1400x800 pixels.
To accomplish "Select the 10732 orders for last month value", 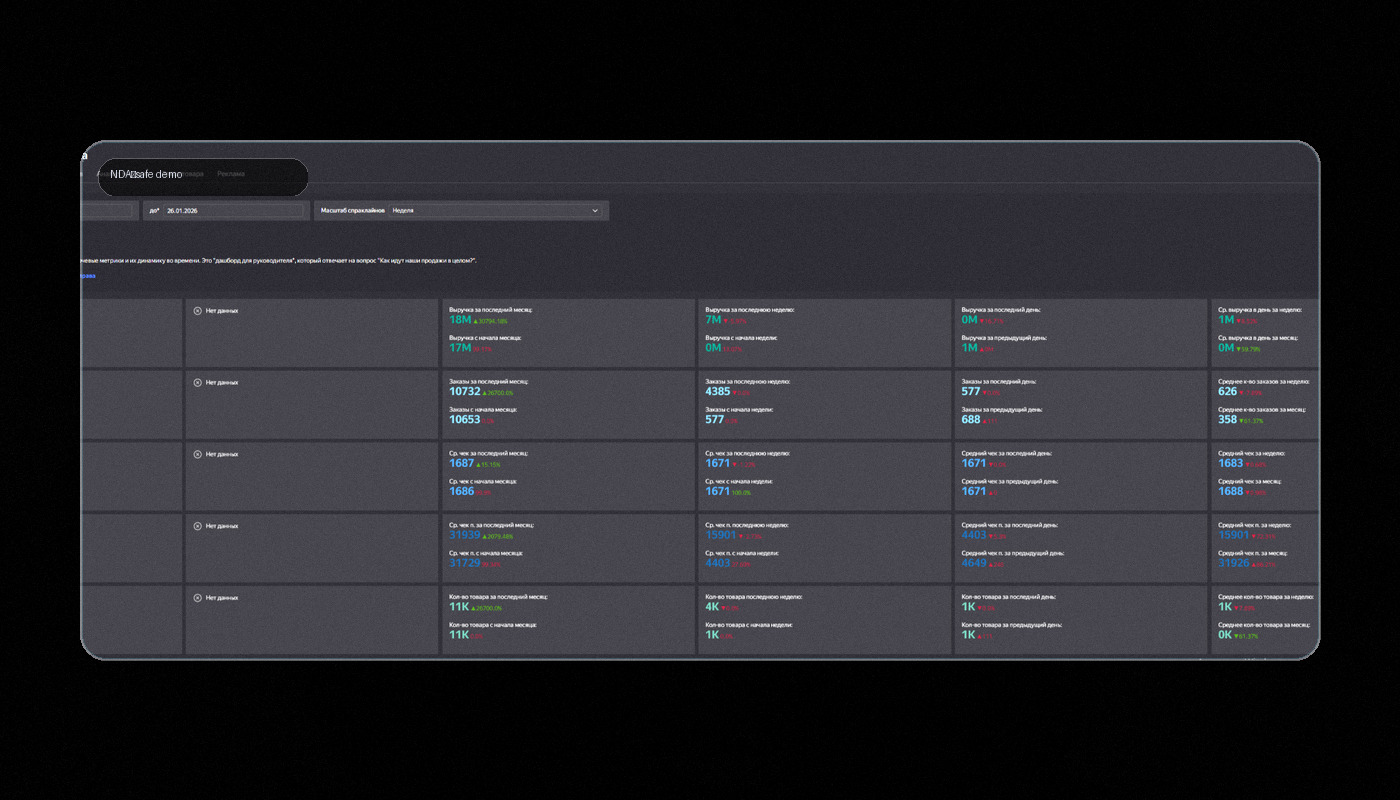I will pos(464,392).
